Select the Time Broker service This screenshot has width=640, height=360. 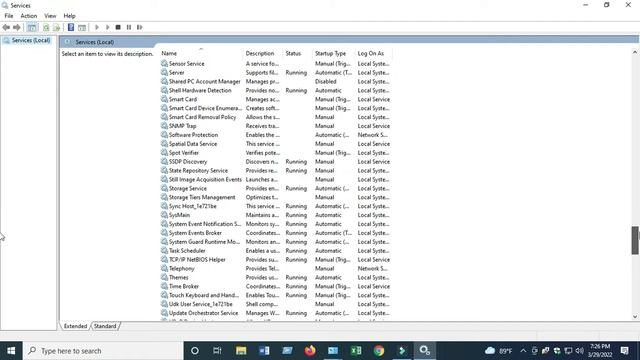pos(276,287)
